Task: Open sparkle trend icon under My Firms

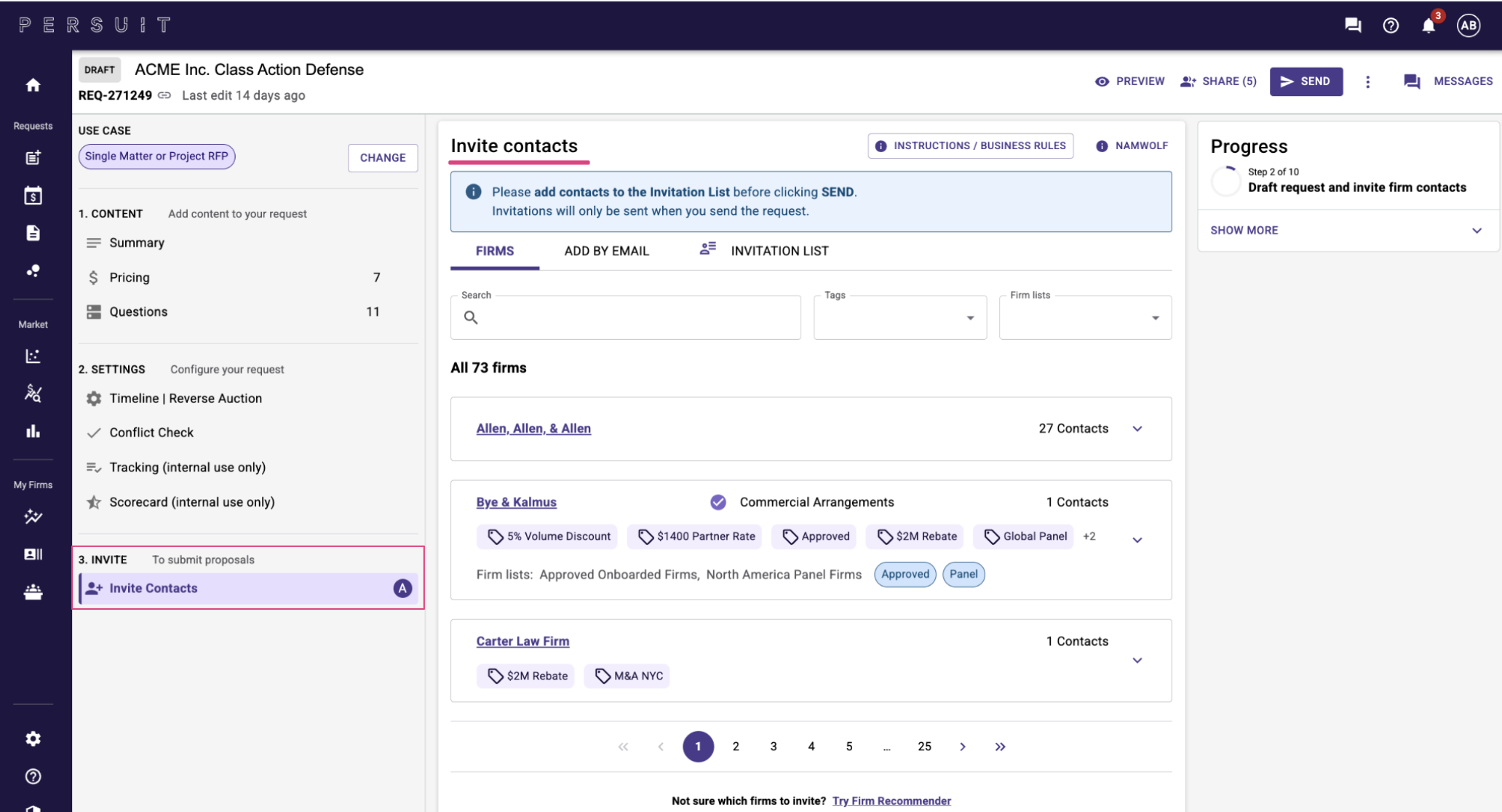Action: click(x=33, y=517)
